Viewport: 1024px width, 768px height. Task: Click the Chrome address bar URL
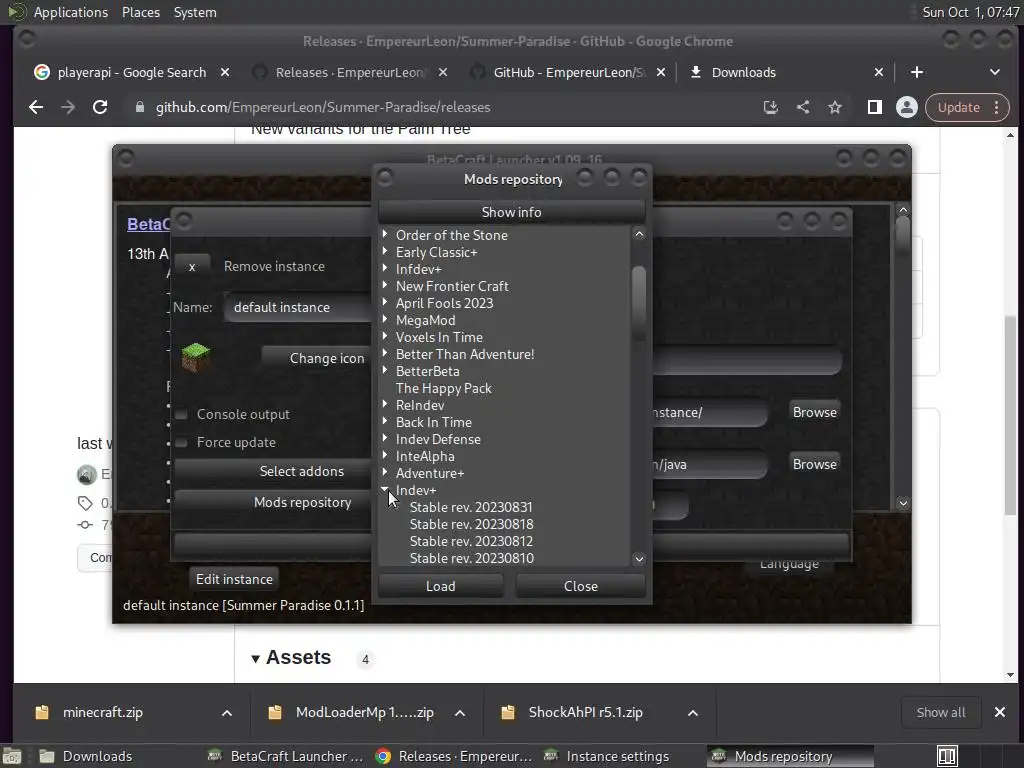tap(323, 107)
